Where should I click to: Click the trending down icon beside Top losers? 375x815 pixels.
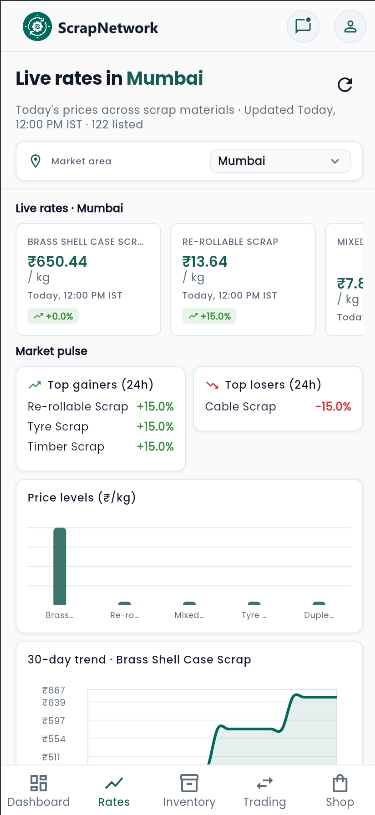pyautogui.click(x=212, y=385)
